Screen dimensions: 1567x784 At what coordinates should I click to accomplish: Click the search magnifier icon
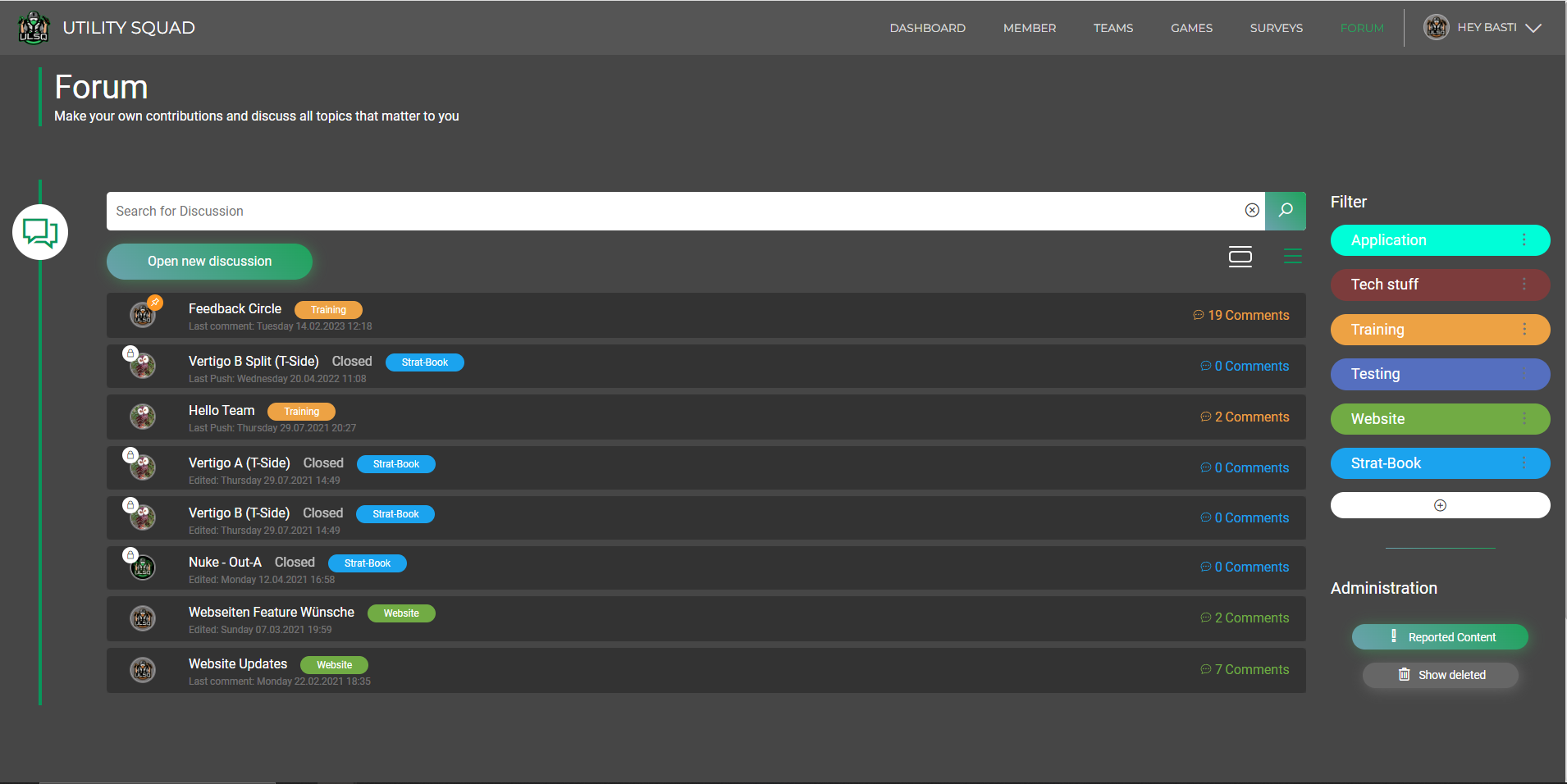point(1285,211)
